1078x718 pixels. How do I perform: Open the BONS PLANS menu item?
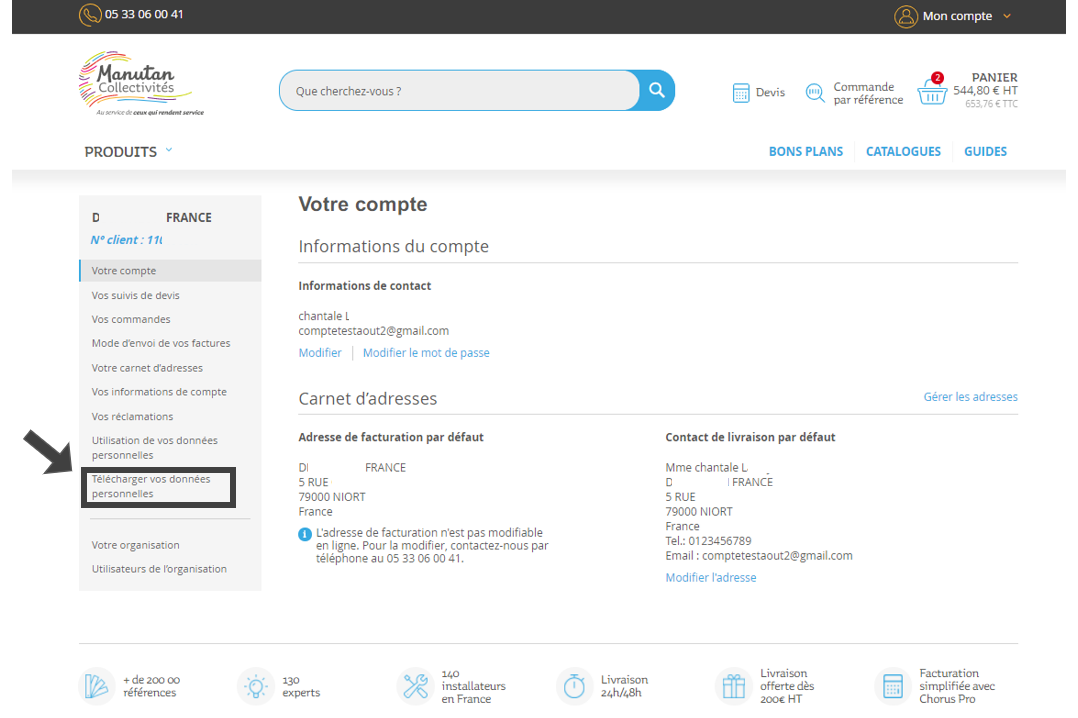pos(805,152)
